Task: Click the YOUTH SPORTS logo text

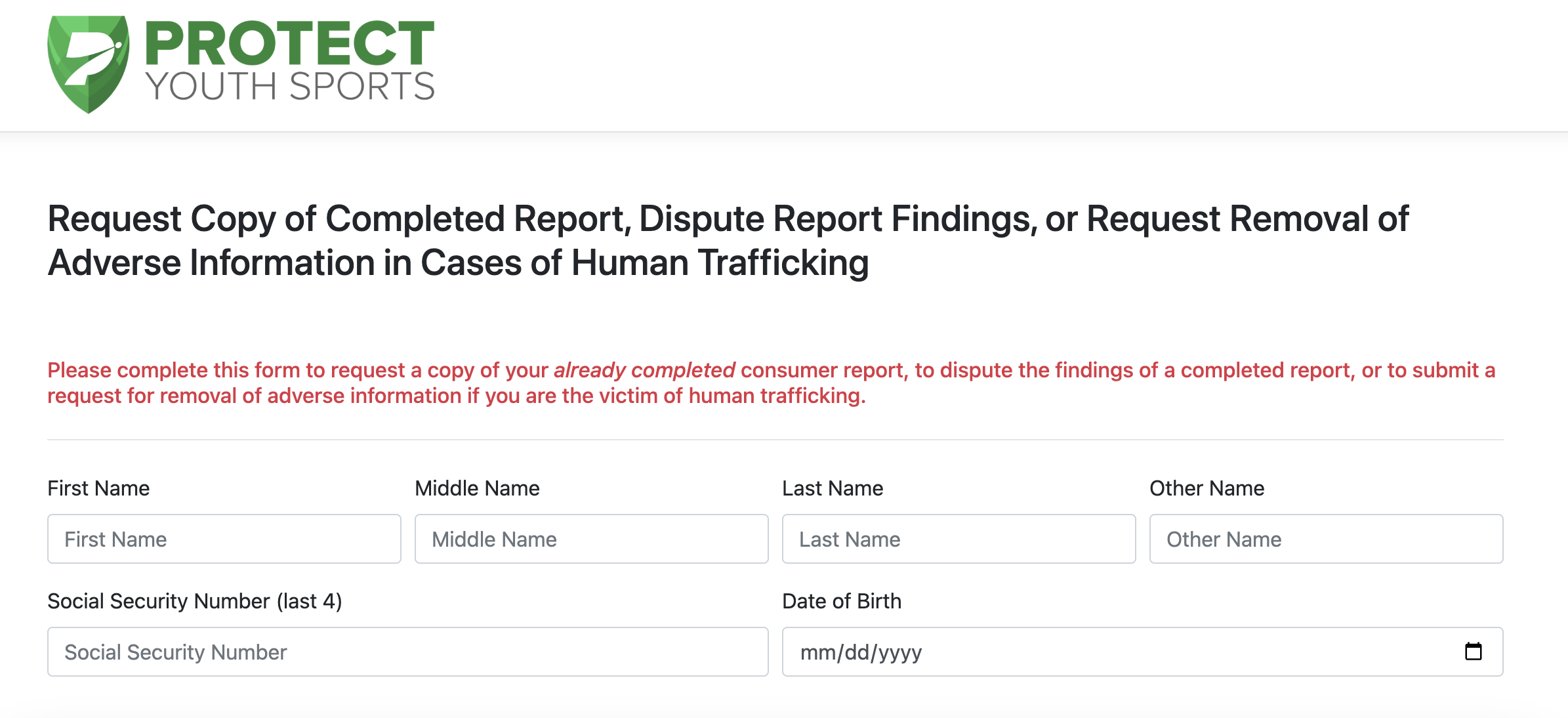Action: 289,86
